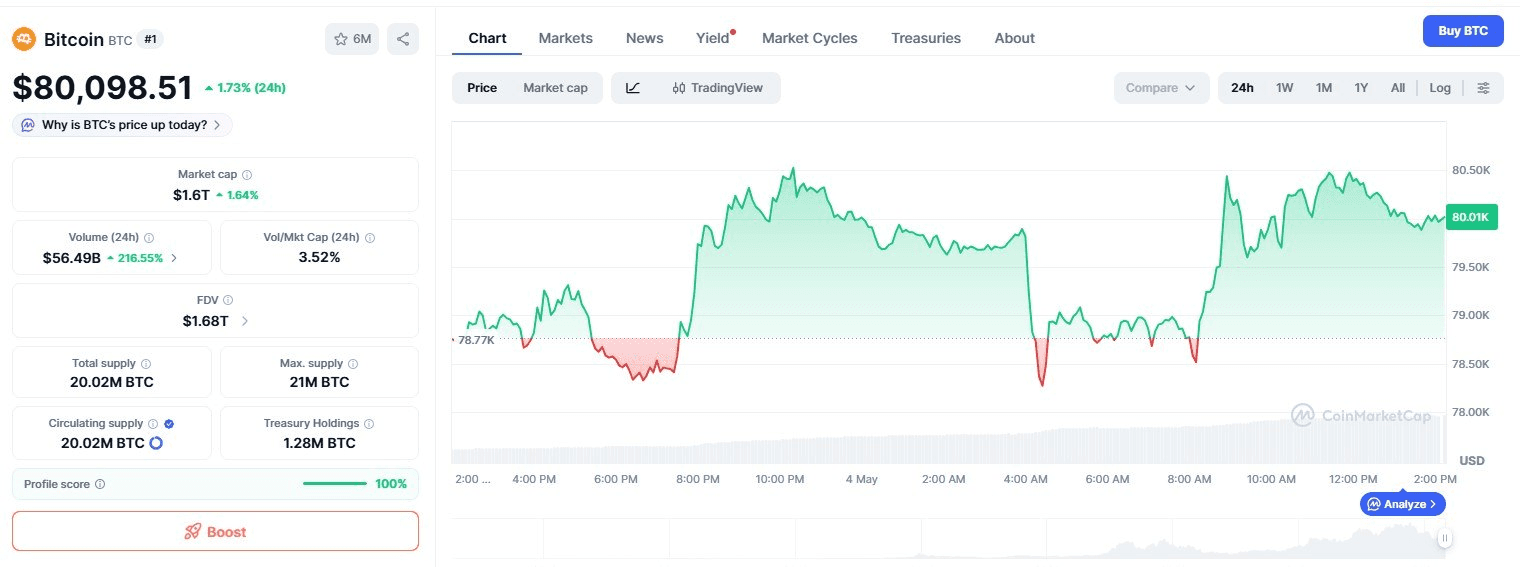
Task: Click the Analyze button
Action: 1402,504
